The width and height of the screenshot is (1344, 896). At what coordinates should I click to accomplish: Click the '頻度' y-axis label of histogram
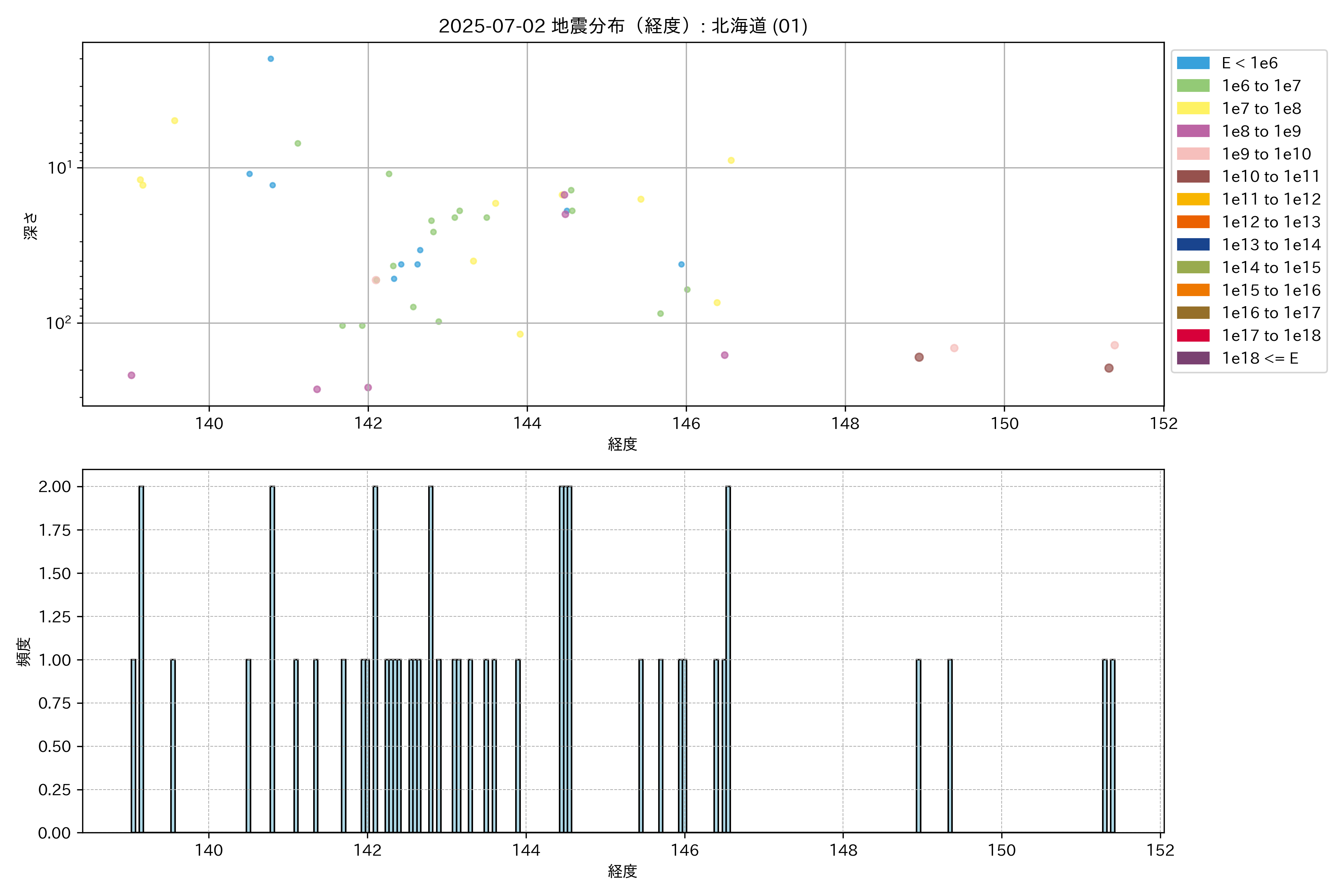click(x=24, y=651)
